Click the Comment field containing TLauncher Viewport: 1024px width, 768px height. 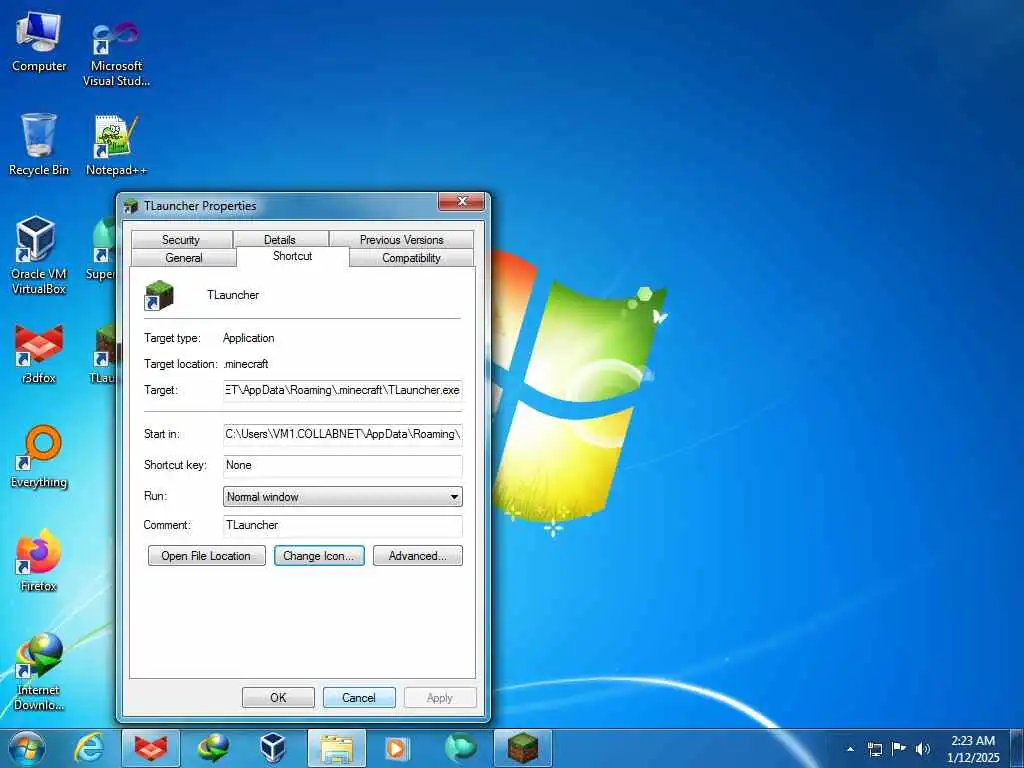click(x=343, y=526)
